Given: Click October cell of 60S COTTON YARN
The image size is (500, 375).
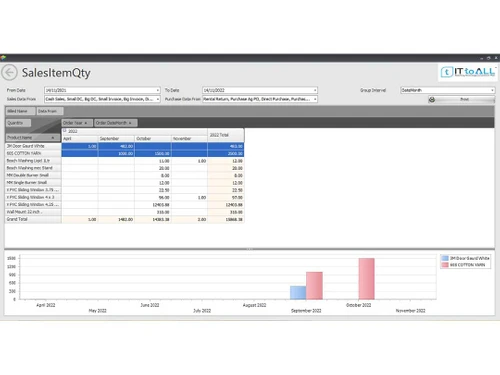Looking at the screenshot, I should click(153, 154).
